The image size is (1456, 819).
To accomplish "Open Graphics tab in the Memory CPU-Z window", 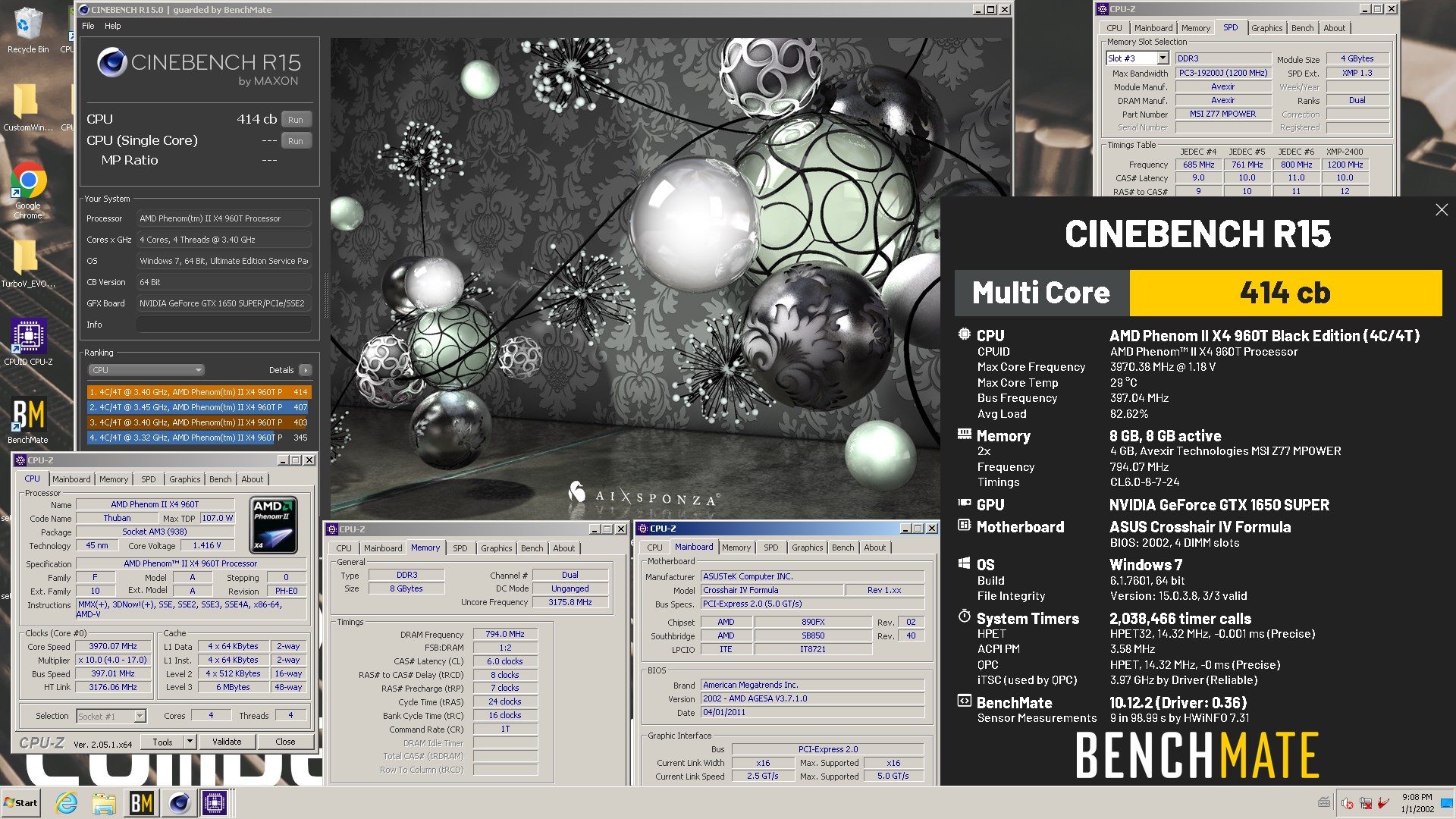I will click(496, 548).
